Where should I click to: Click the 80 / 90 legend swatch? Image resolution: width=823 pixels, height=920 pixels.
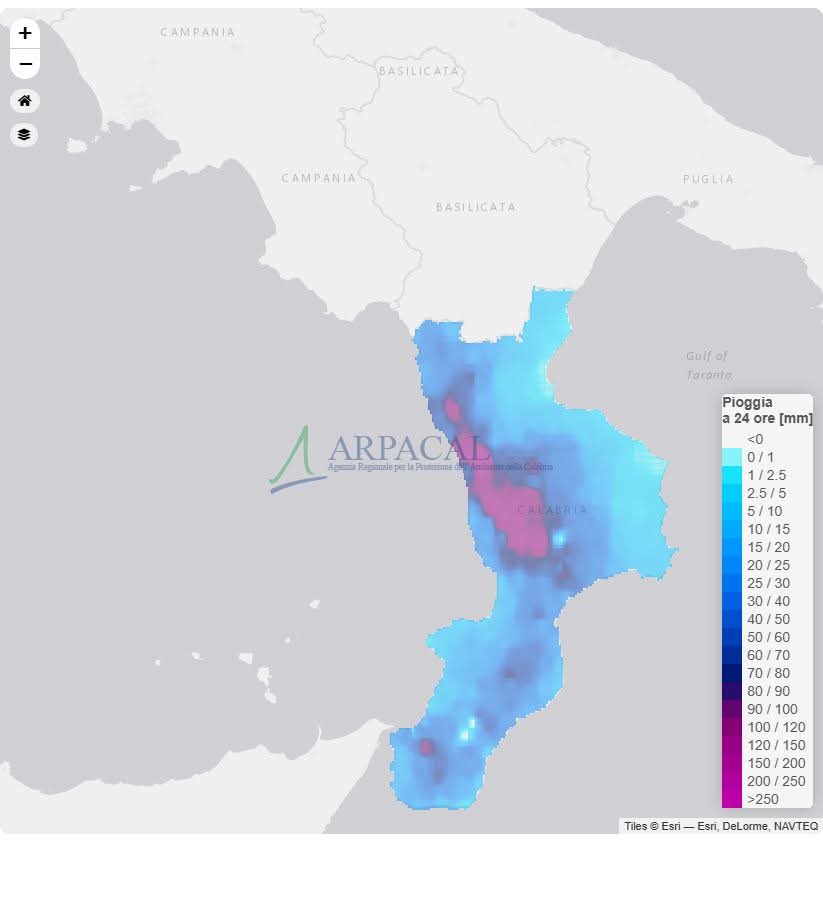click(x=732, y=691)
